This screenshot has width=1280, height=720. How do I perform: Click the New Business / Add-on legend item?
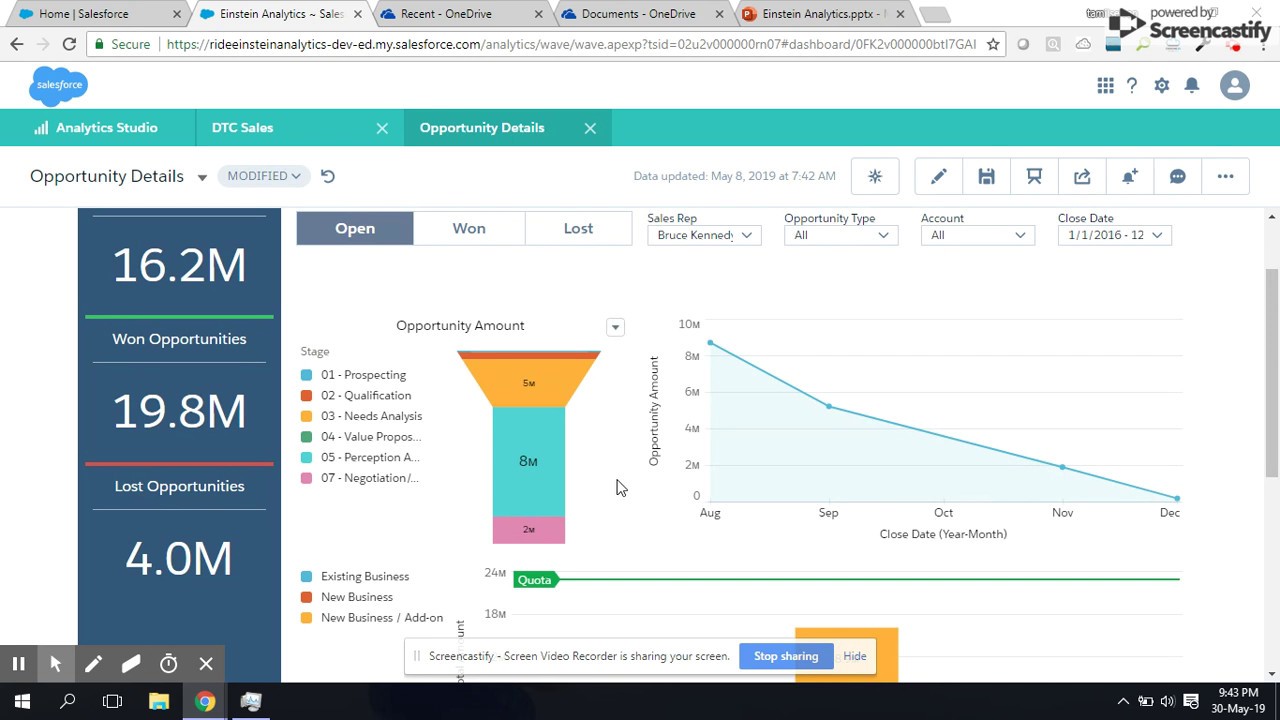[372, 618]
